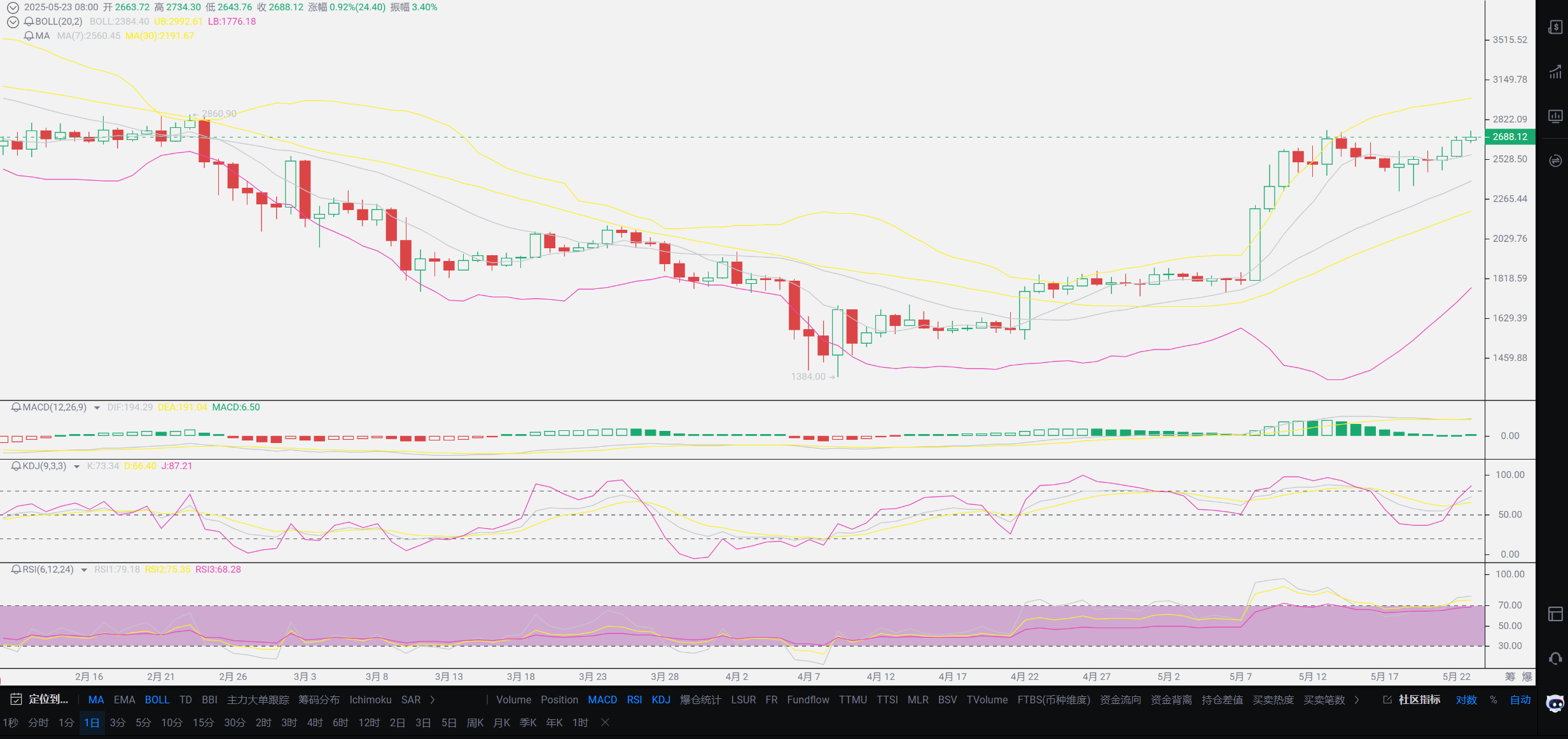Image resolution: width=1568 pixels, height=739 pixels.
Task: Collapse the candle info row with circle chevron
Action: click(13, 8)
